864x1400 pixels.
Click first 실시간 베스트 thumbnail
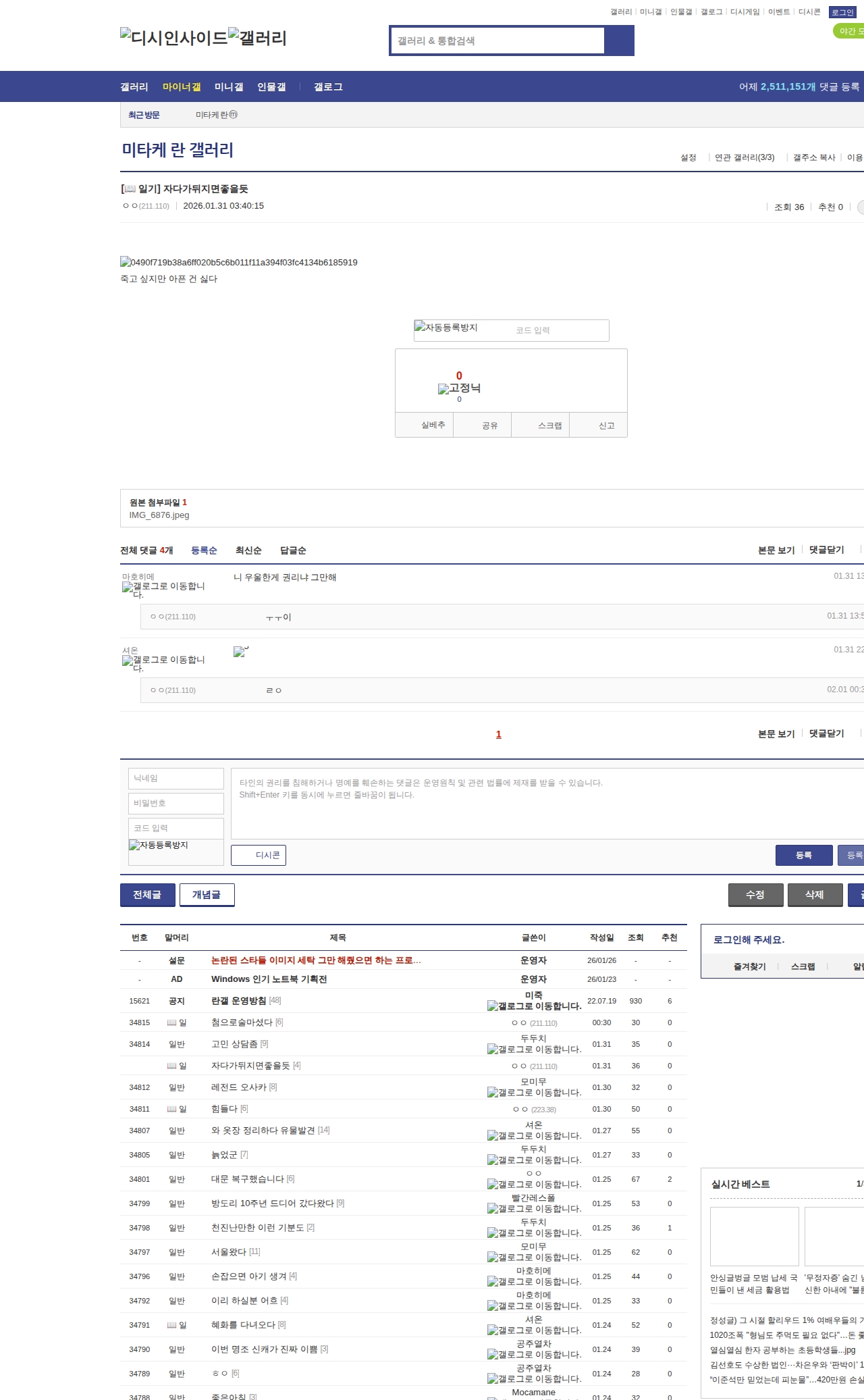(754, 1237)
